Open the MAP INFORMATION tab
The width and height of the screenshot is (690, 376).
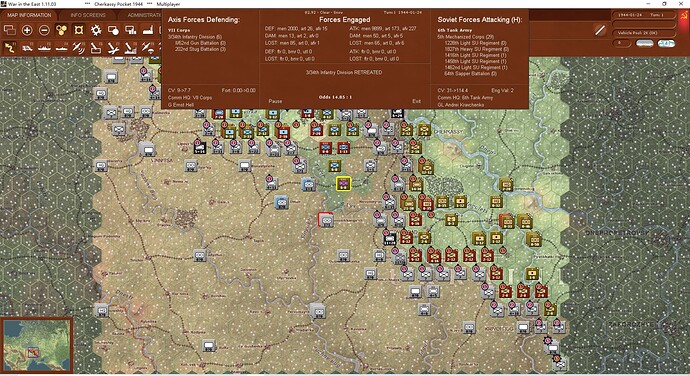[x=29, y=15]
